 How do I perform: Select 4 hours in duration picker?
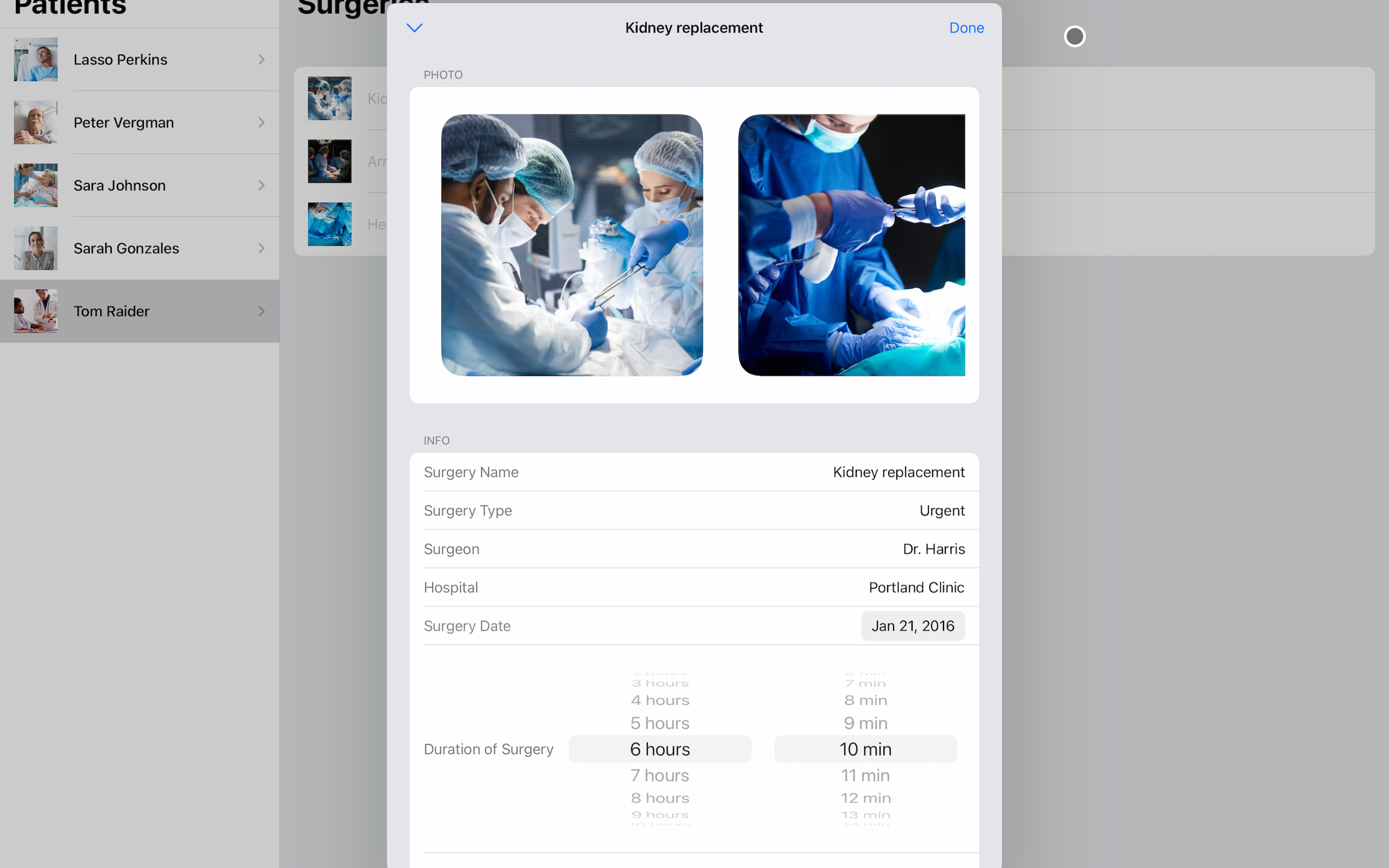(659, 700)
